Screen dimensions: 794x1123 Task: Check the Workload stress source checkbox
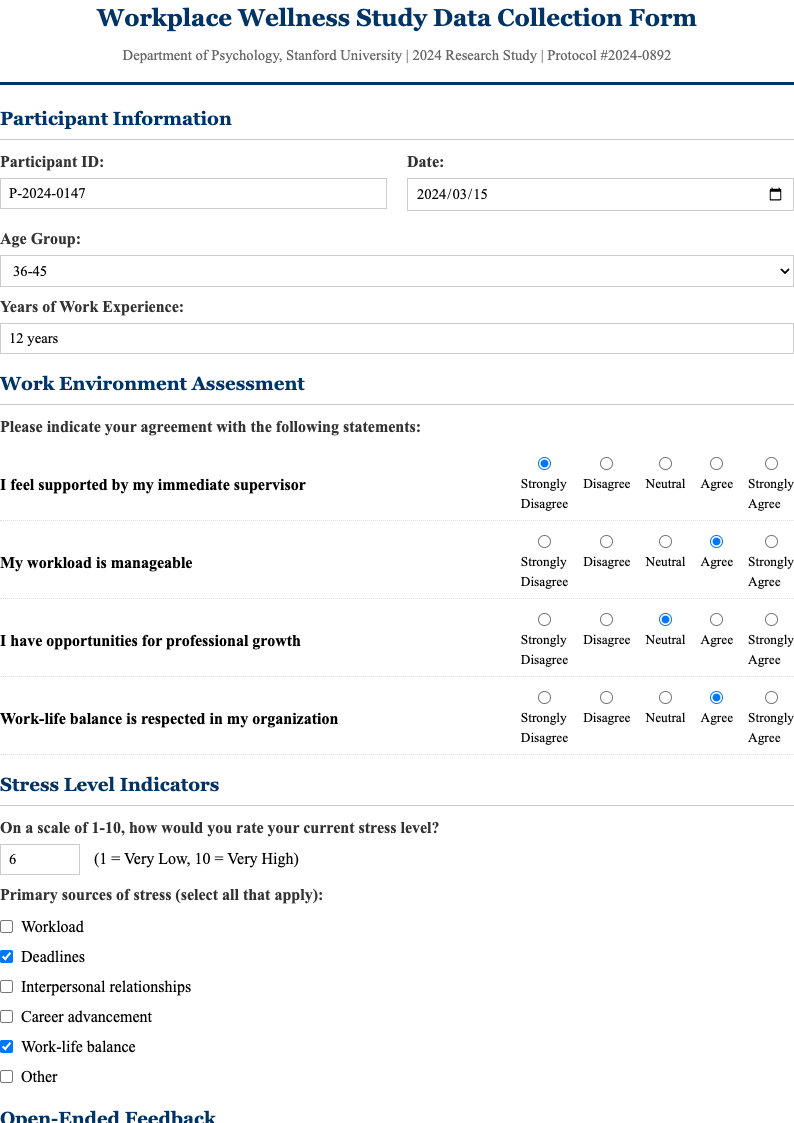tap(6, 926)
